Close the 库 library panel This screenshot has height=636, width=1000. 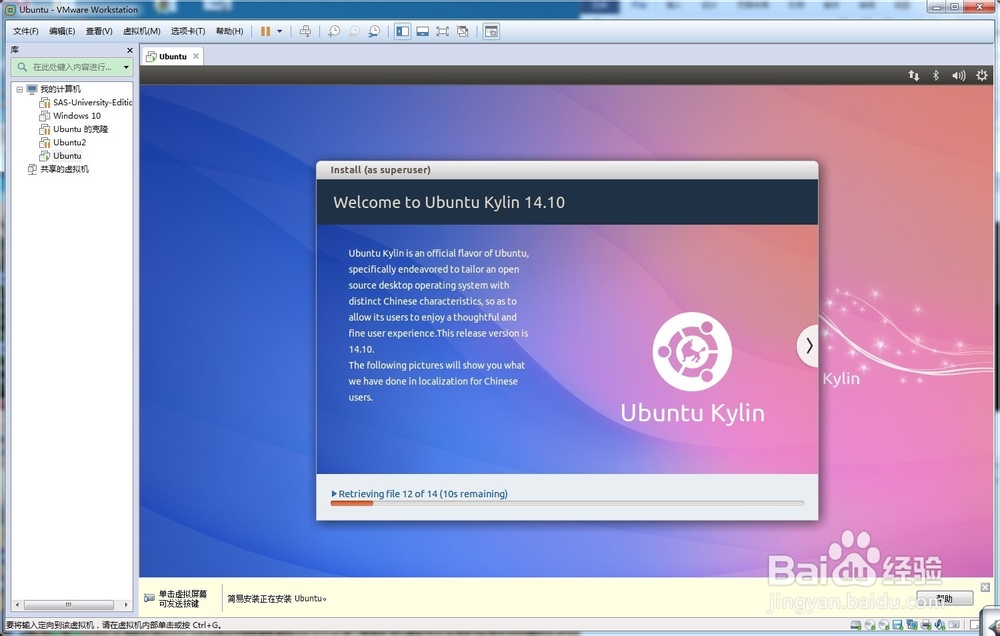coord(129,50)
